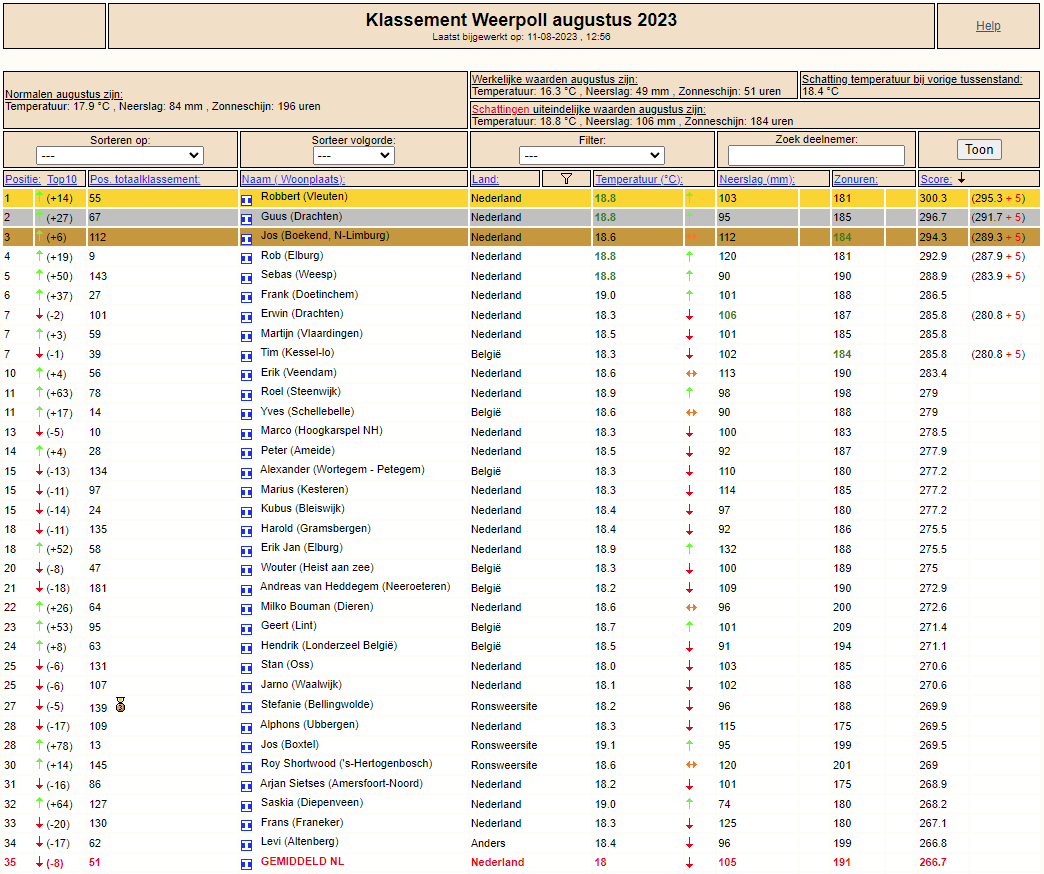Click the red Schattingen link
The image size is (1044, 874).
500,109
